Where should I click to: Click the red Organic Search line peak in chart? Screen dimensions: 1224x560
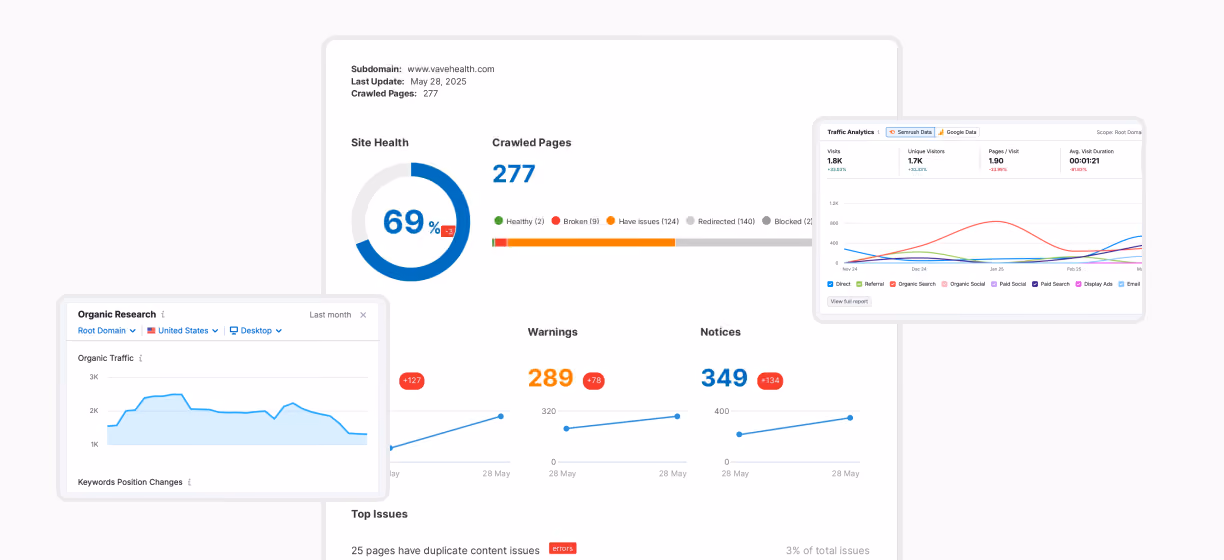(x=996, y=221)
